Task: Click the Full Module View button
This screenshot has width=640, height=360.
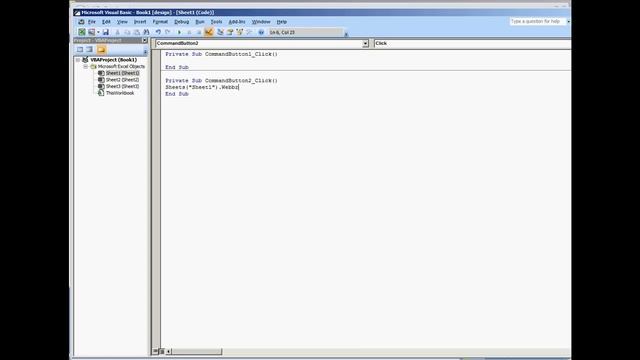Action: [162, 351]
